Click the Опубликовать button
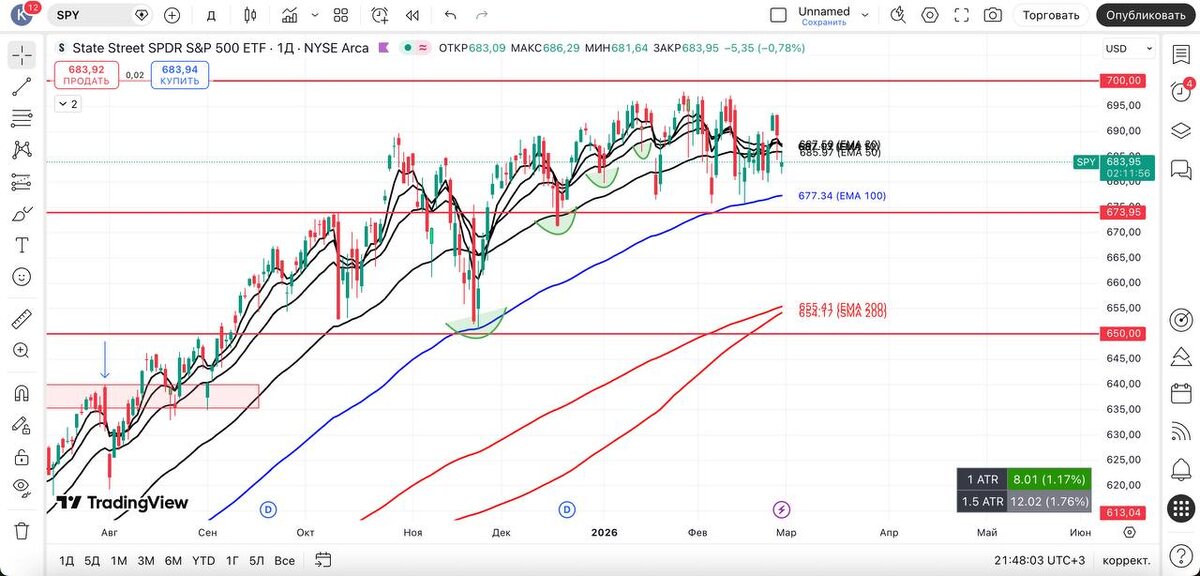Viewport: 1200px width, 576px height. pos(1146,15)
